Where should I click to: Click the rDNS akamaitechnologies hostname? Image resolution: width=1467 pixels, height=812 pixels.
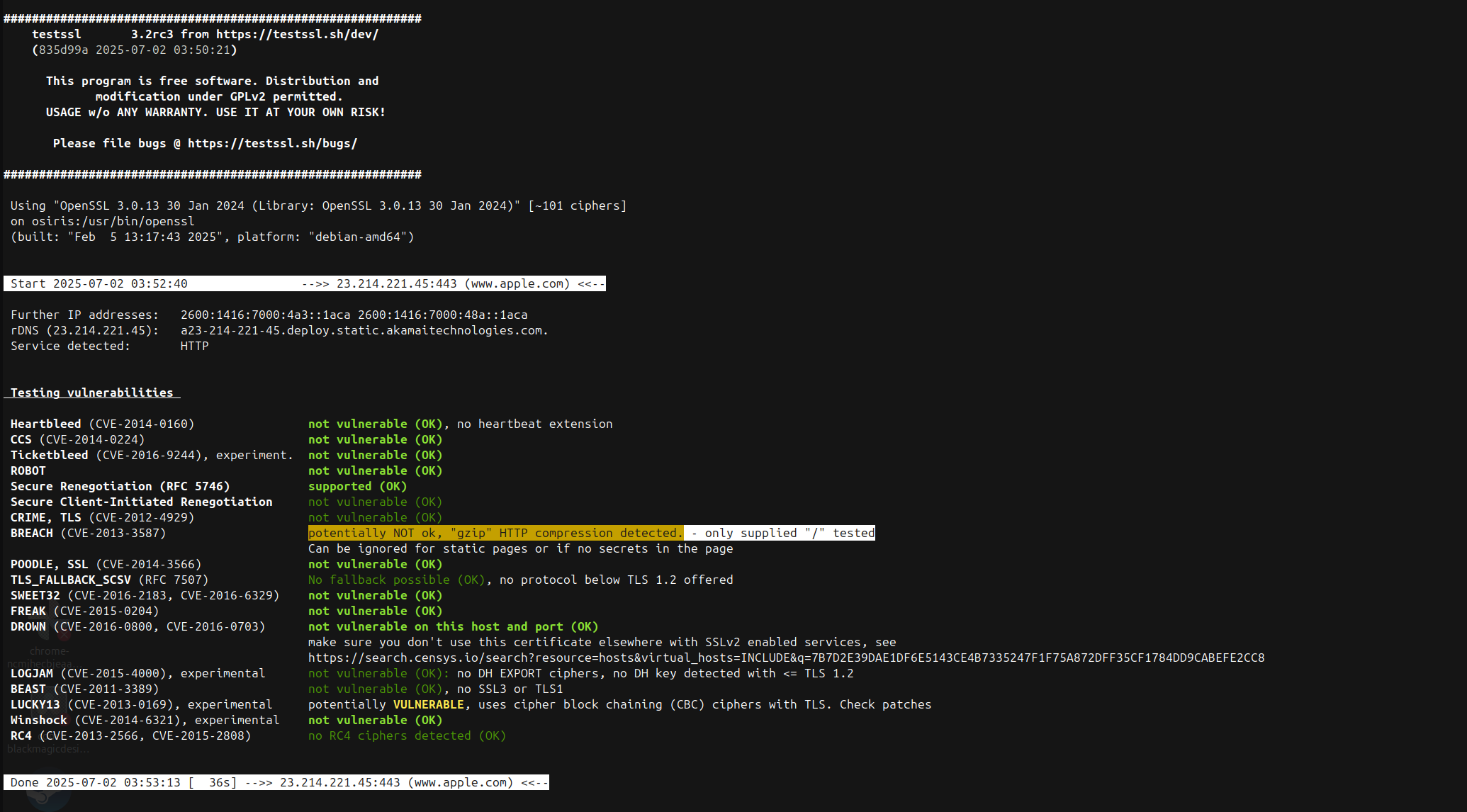click(x=364, y=330)
